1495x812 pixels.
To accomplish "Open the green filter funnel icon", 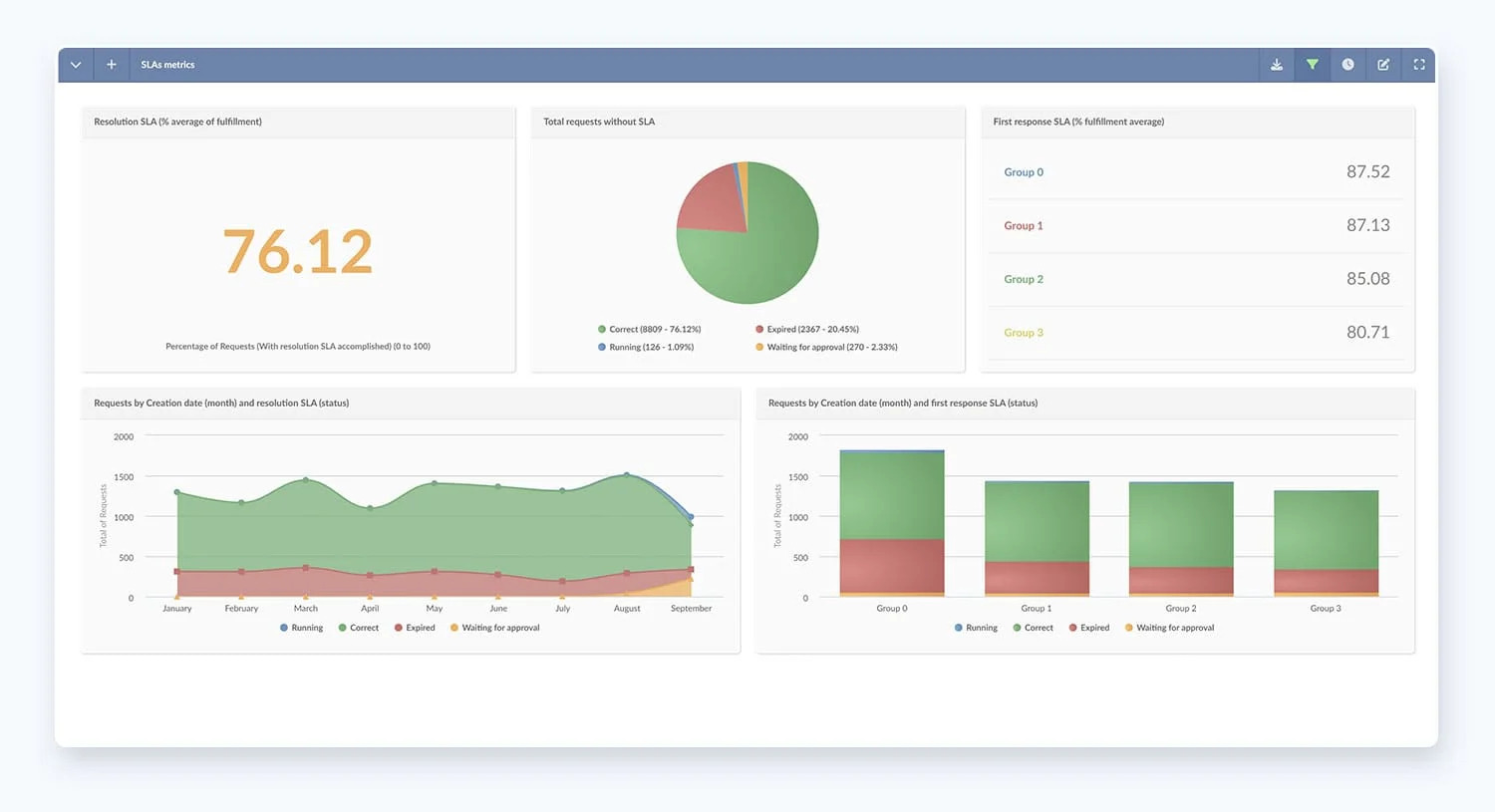I will pos(1312,65).
